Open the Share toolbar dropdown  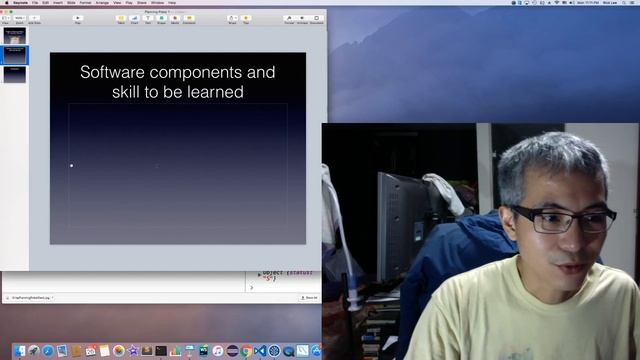(232, 19)
